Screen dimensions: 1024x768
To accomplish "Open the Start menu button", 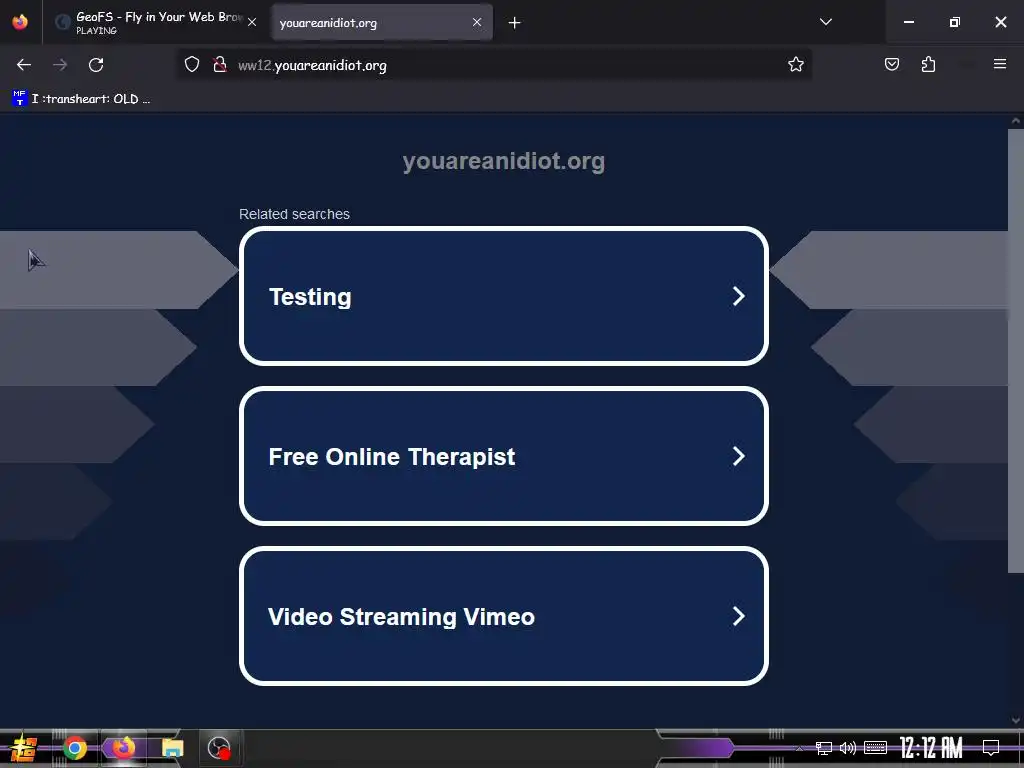I will [24, 748].
